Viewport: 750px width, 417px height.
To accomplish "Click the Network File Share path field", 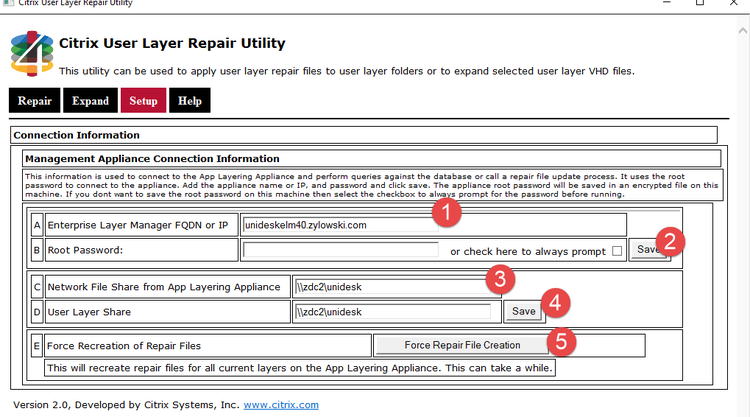I will click(393, 287).
